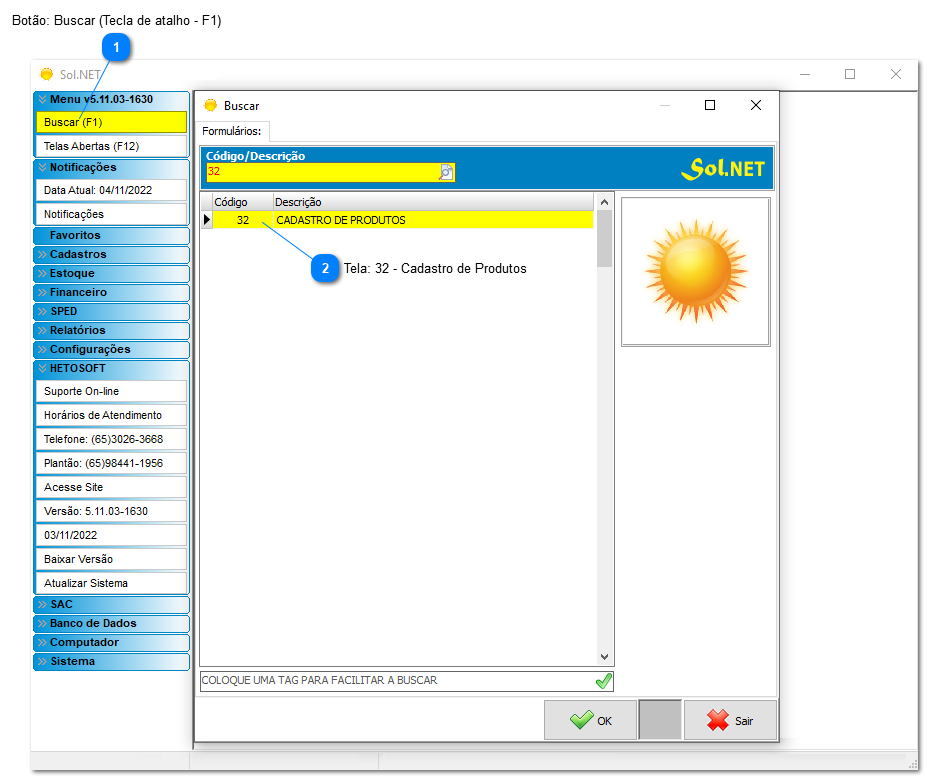Click the Sair button

(x=730, y=720)
